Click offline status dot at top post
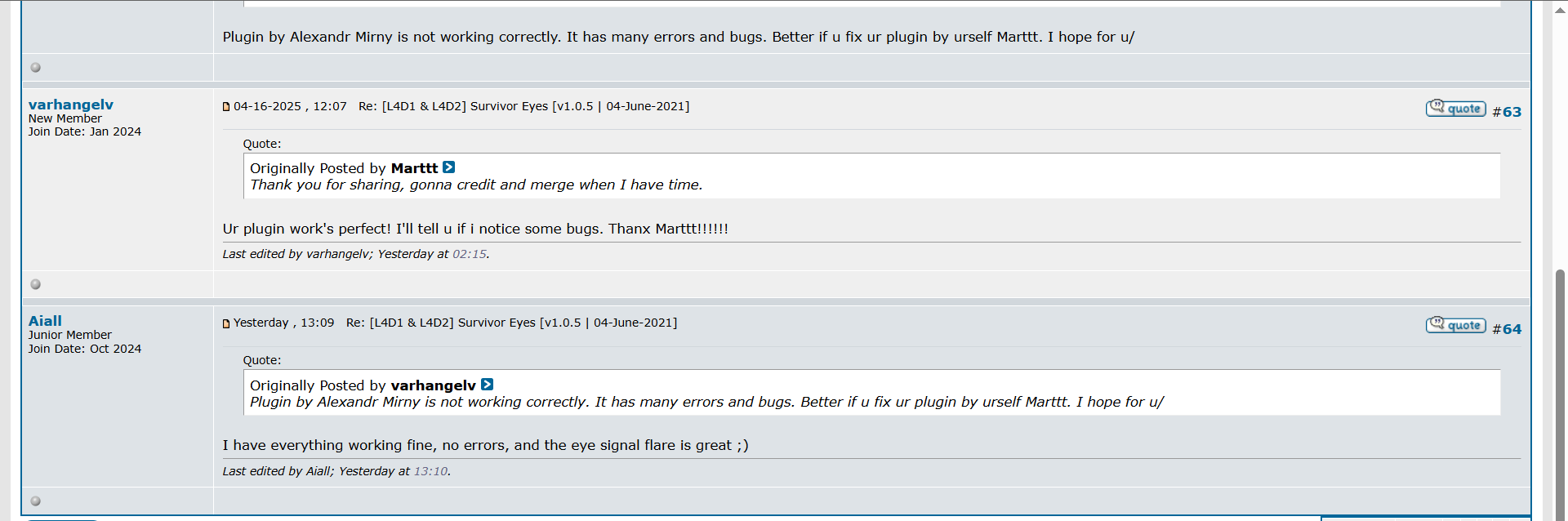Screen dimensions: 1568x521 coord(35,67)
